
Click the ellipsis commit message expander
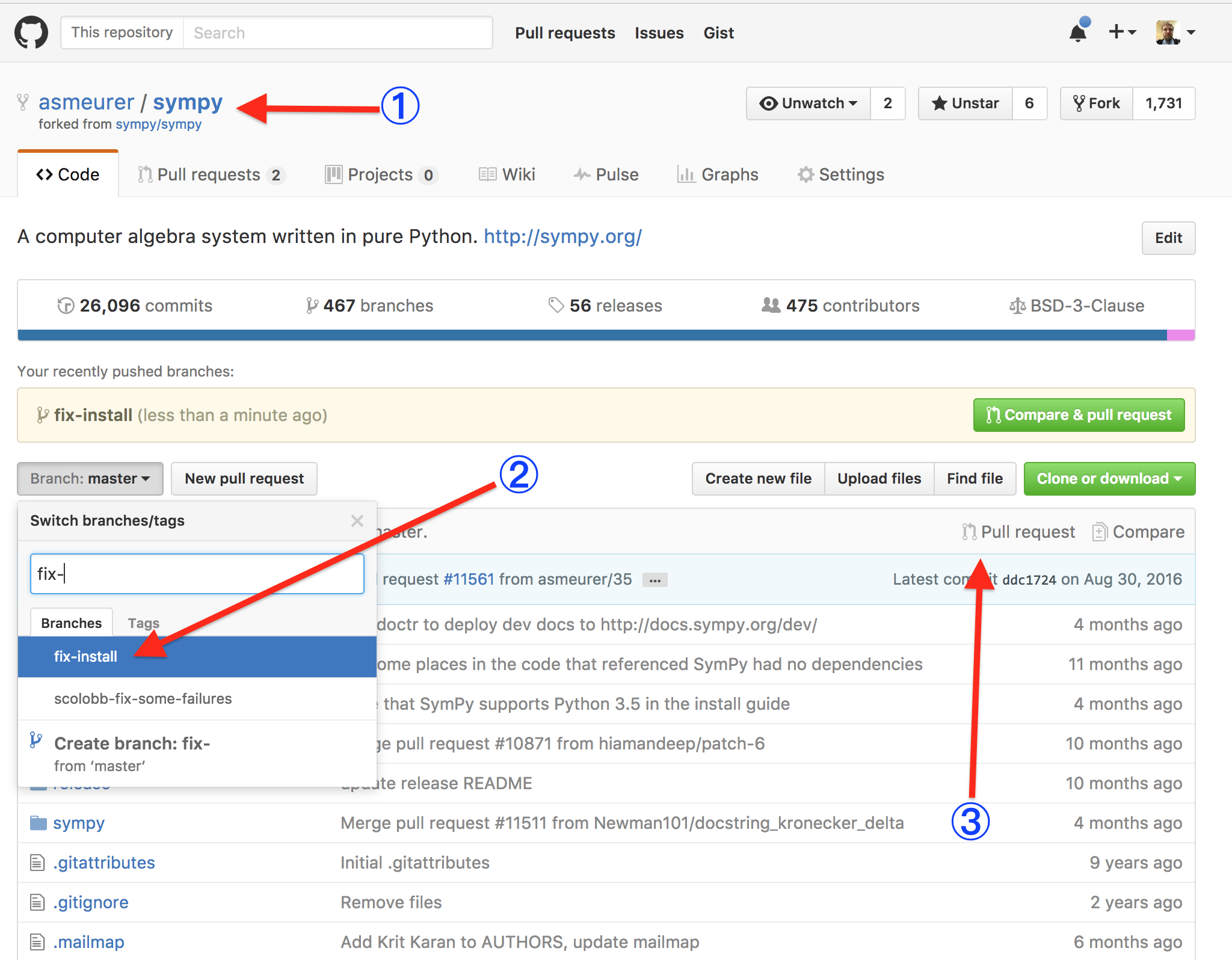click(654, 580)
